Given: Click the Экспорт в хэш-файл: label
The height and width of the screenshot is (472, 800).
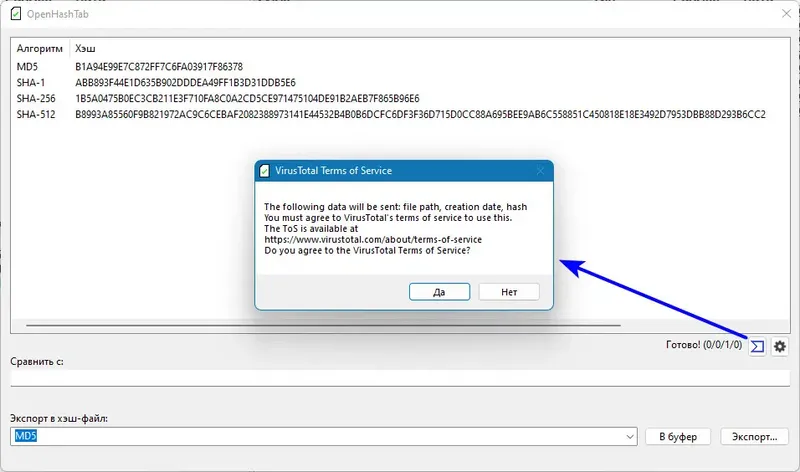Looking at the screenshot, I should pyautogui.click(x=59, y=418).
